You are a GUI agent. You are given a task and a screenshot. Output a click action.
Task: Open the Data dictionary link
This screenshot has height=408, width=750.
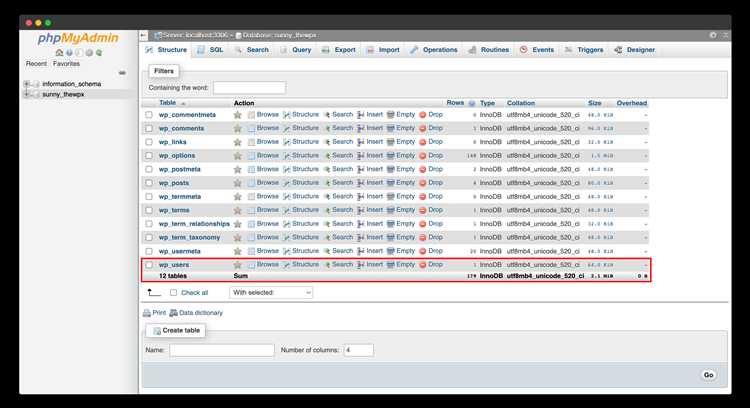[196, 313]
